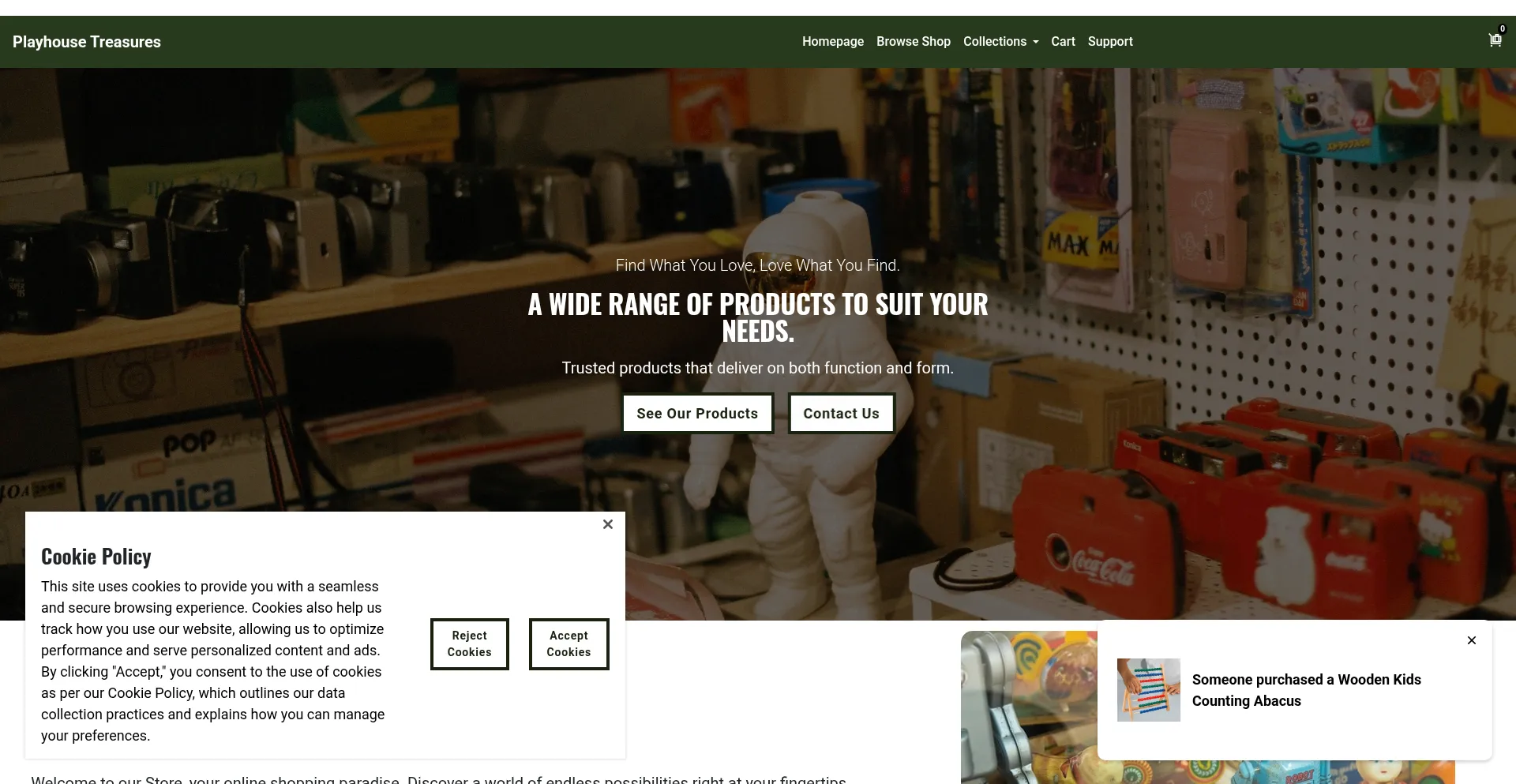Click the See Our Products button

(x=697, y=414)
